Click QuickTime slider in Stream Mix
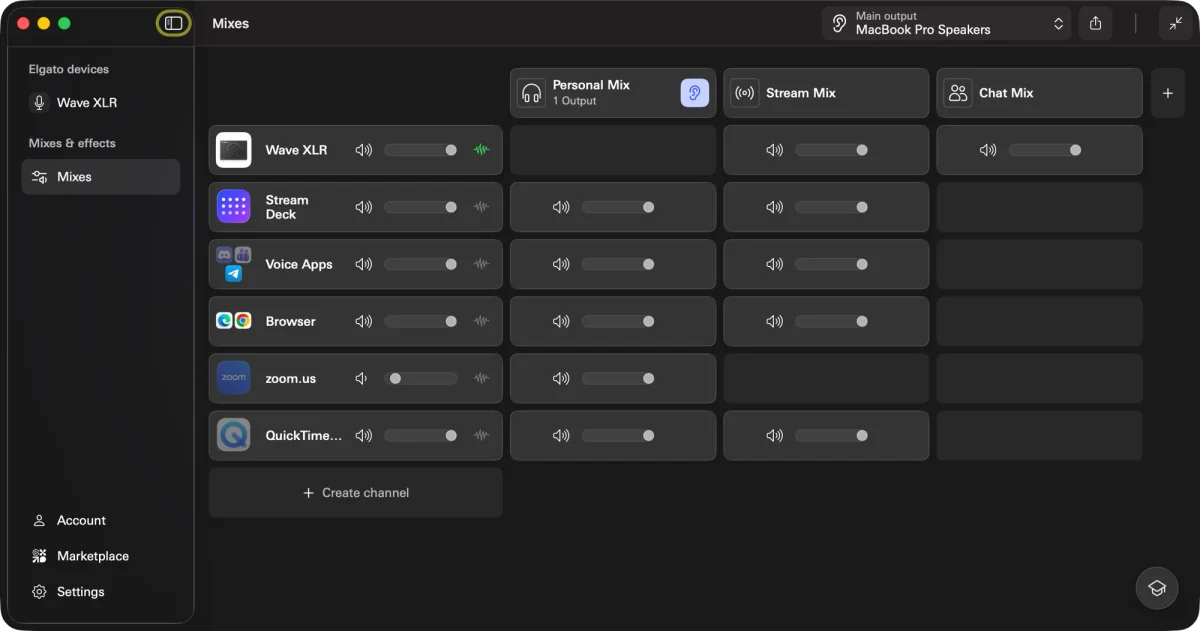The image size is (1200, 631). click(832, 436)
